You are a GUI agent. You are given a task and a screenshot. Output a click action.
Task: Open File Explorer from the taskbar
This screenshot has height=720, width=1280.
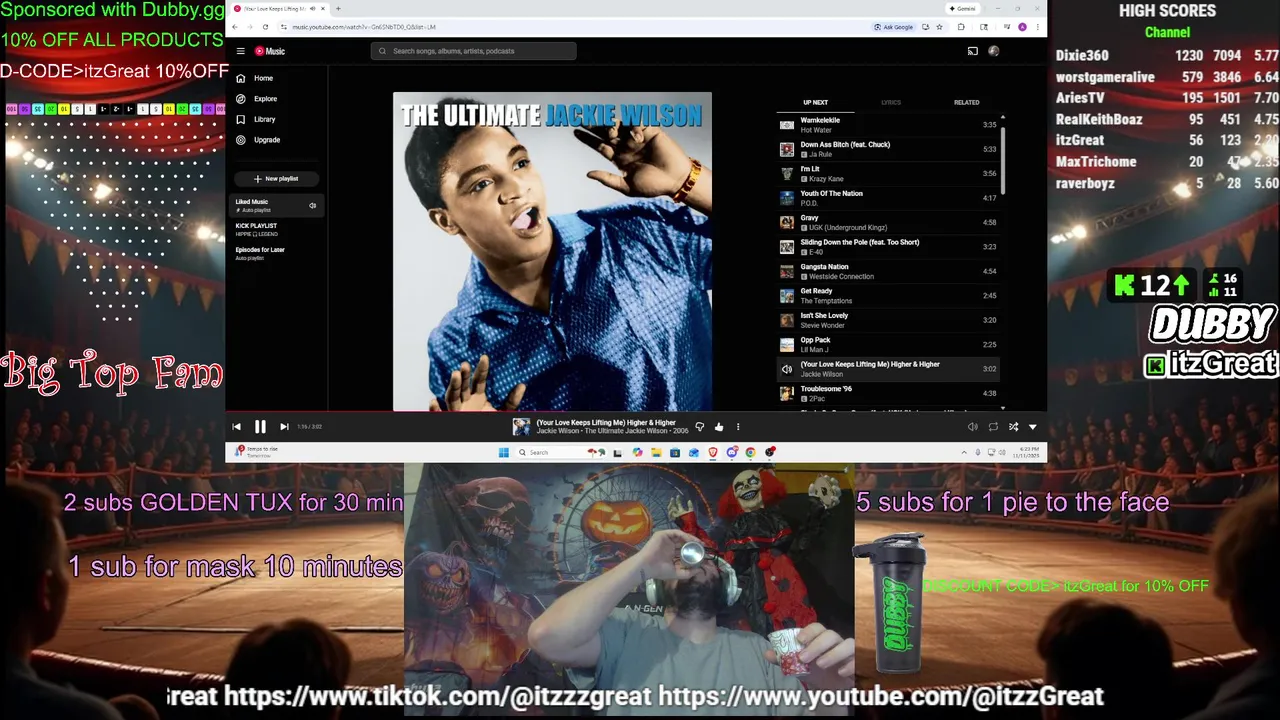[656, 452]
